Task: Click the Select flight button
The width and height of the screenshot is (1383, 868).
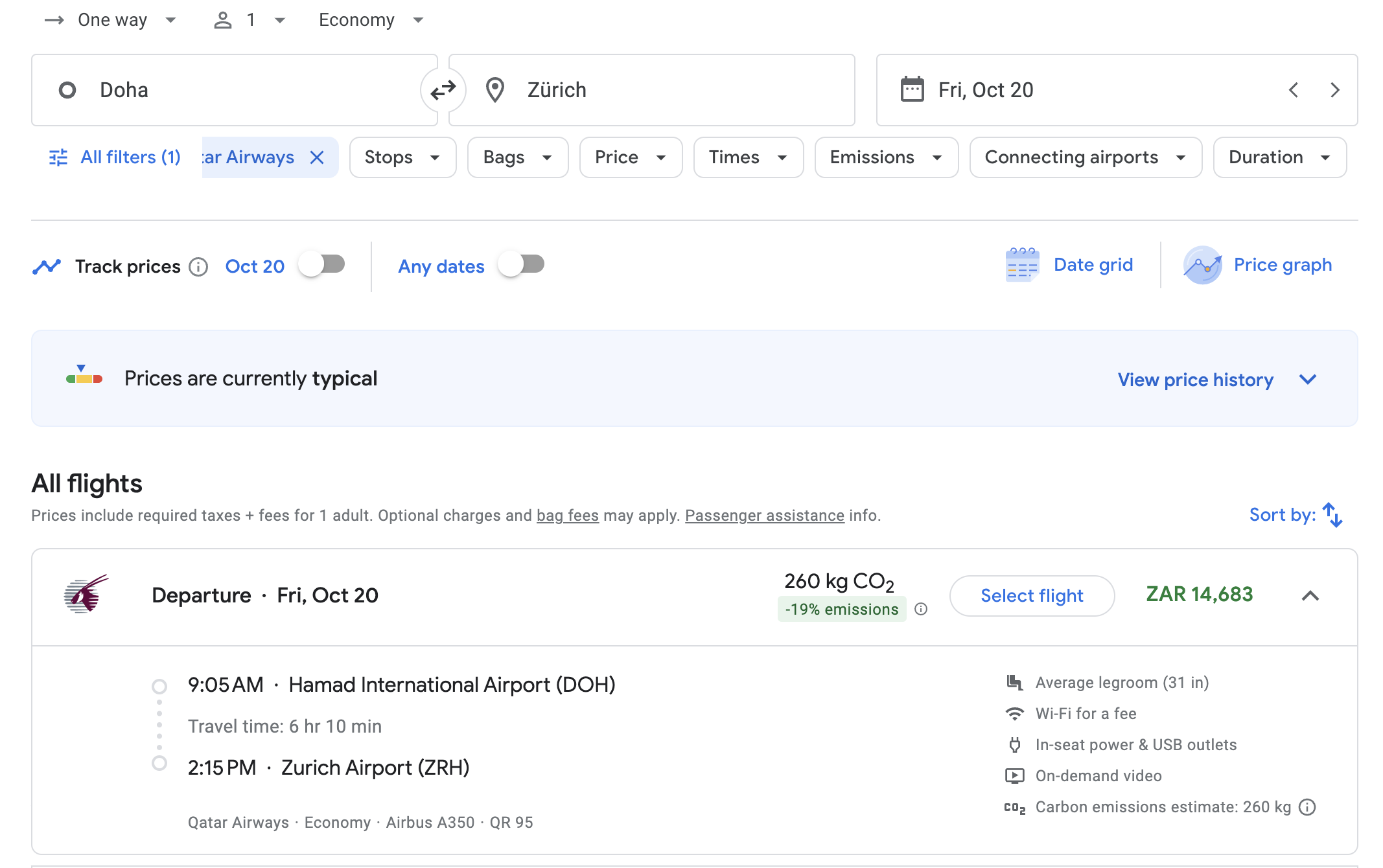Action: 1032,595
